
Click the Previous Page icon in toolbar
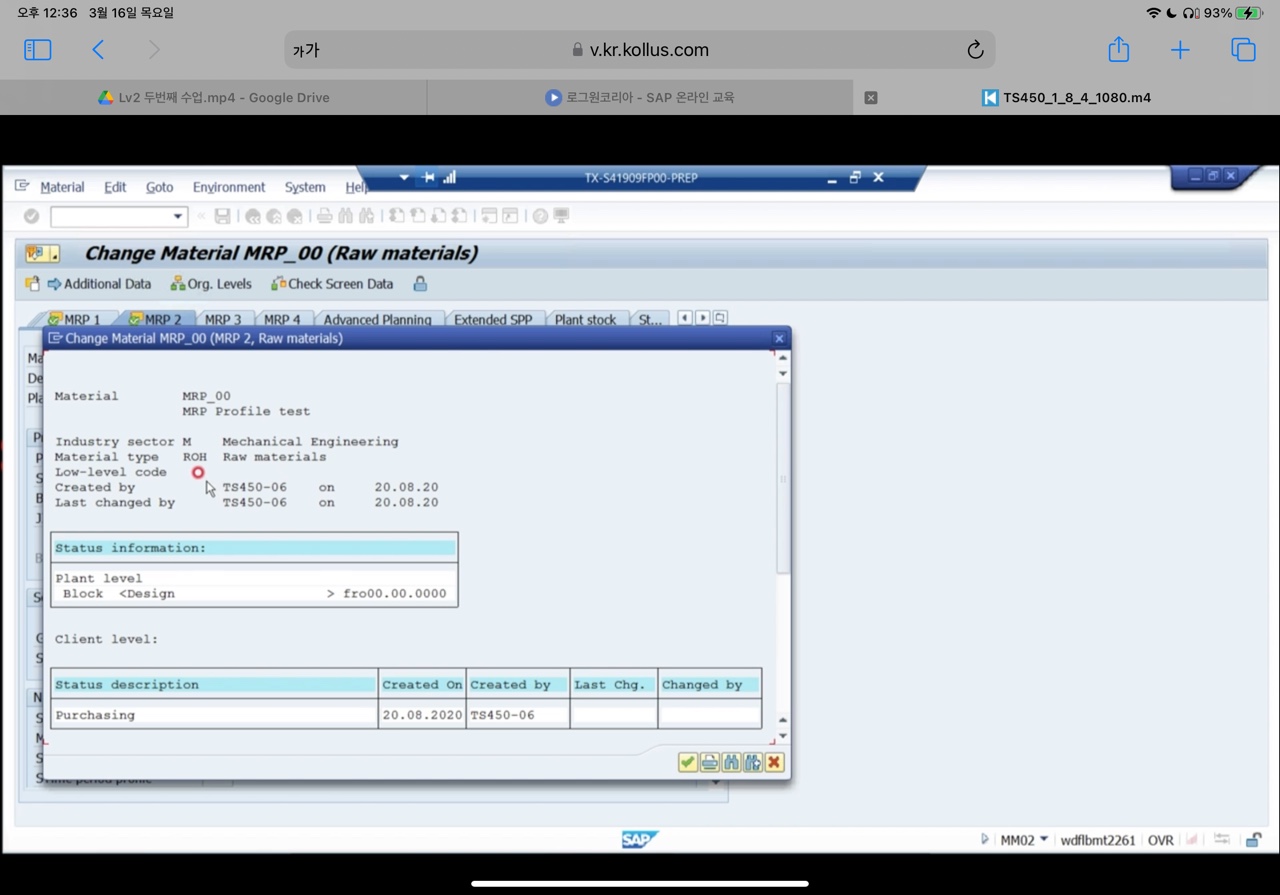417,216
